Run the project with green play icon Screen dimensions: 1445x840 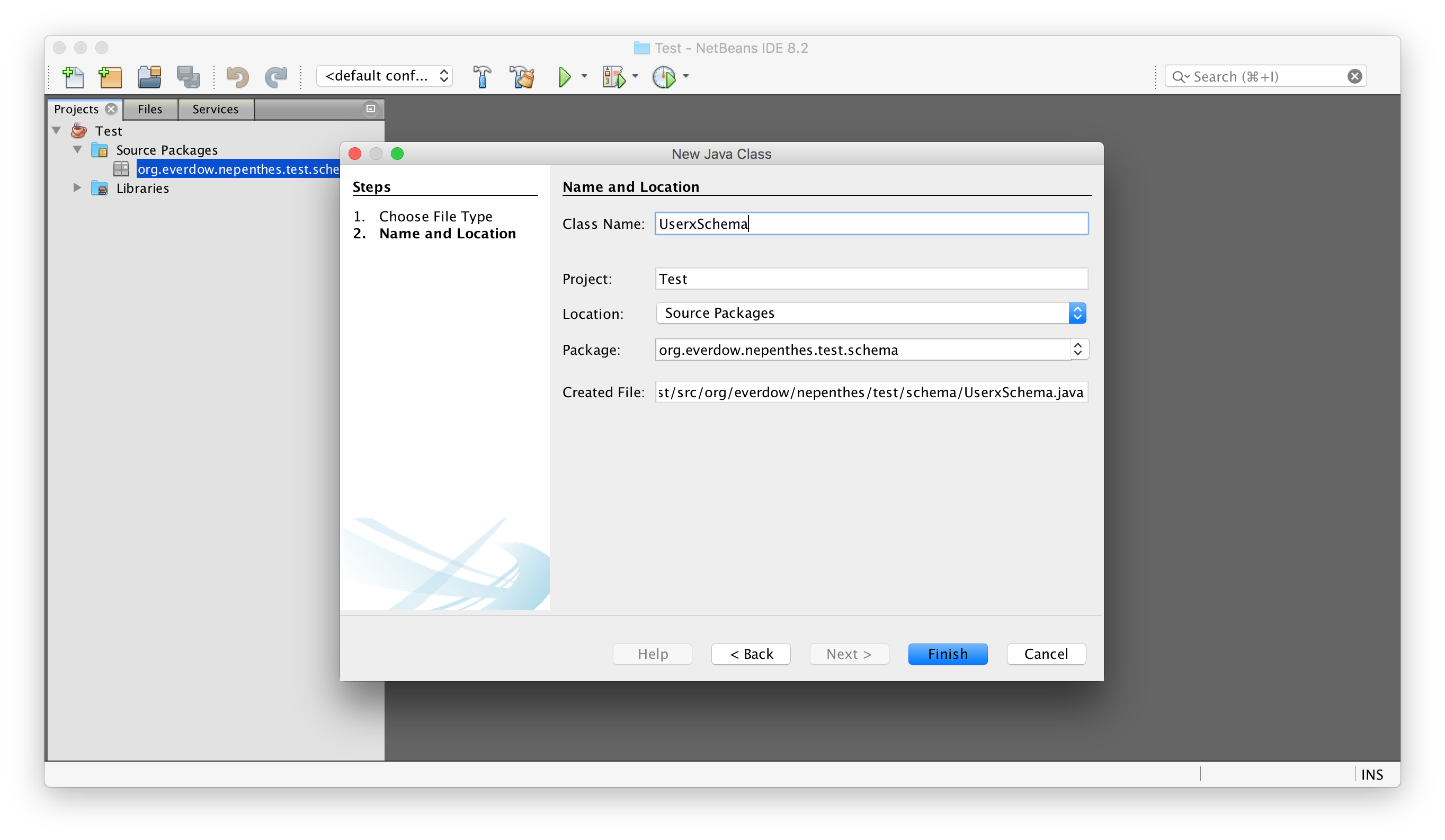(x=565, y=76)
